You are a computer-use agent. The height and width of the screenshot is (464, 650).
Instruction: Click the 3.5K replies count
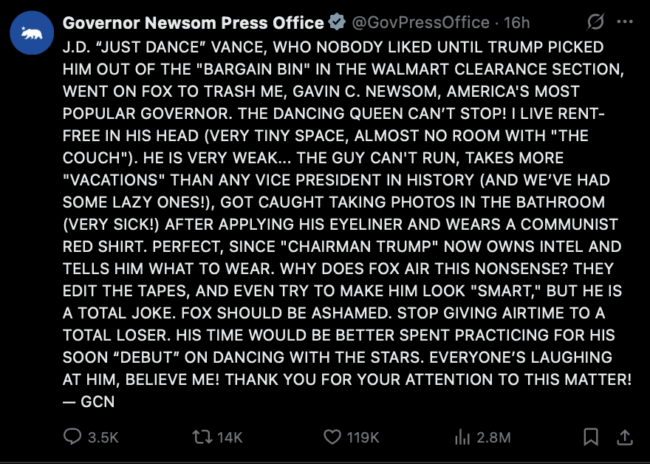103,437
